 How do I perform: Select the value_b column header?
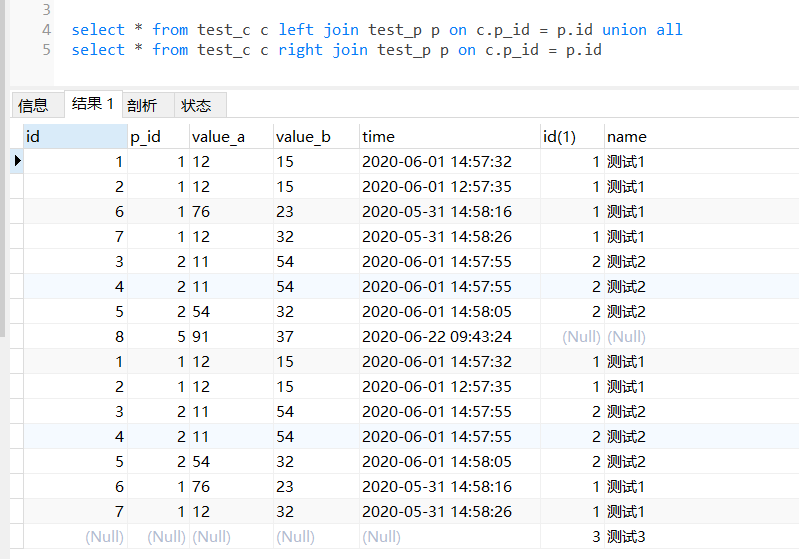pyautogui.click(x=316, y=137)
